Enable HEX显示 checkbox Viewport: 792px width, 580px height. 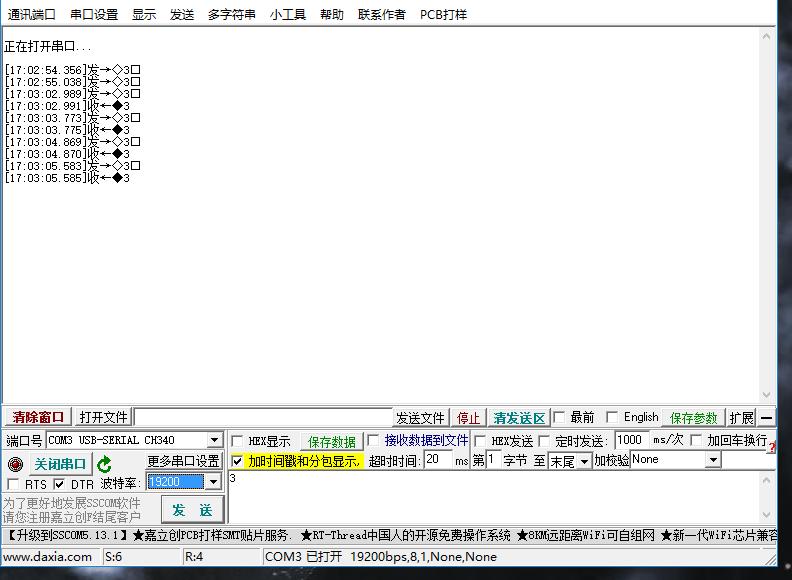click(x=237, y=441)
